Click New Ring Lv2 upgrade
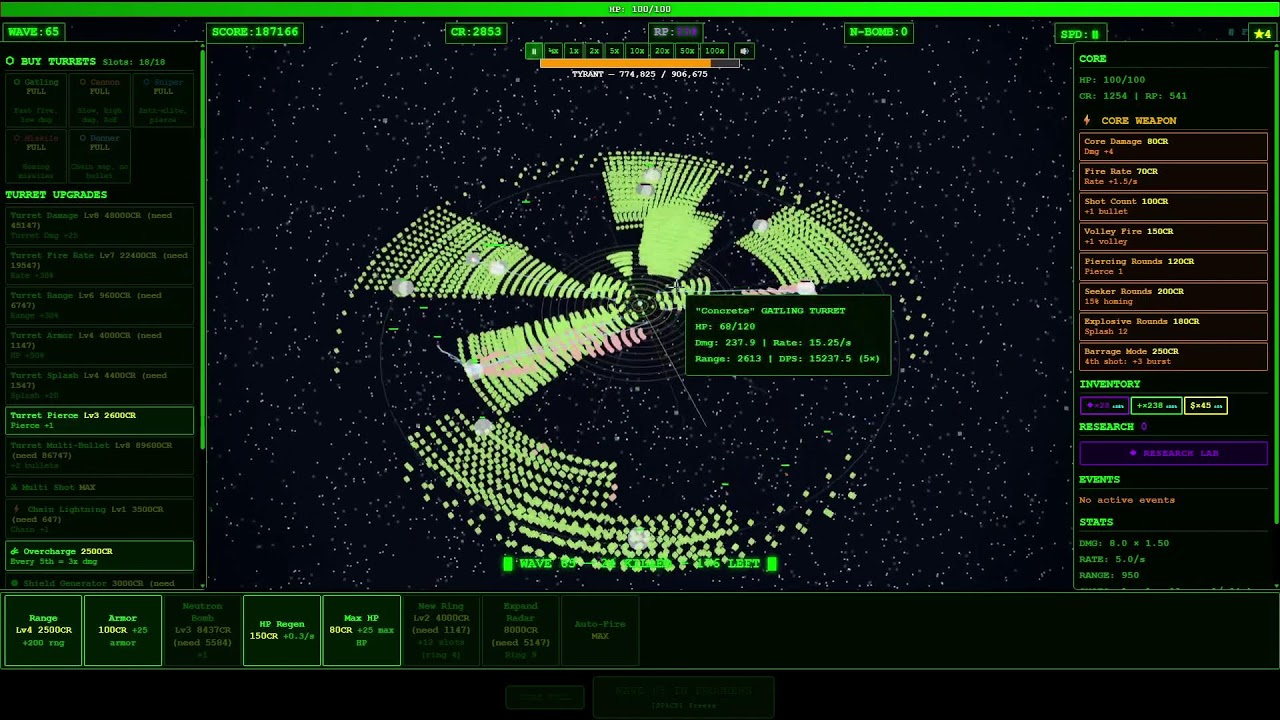Image resolution: width=1280 pixels, height=720 pixels. tap(441, 630)
